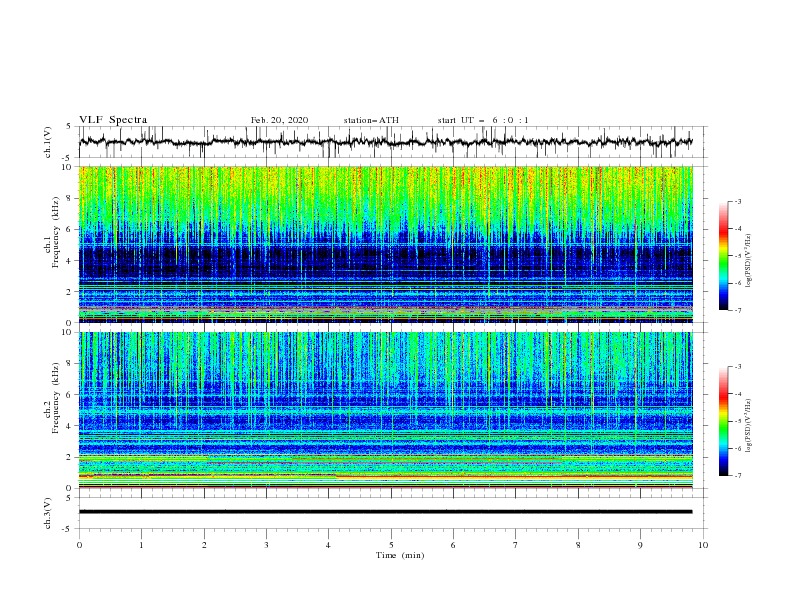Click time axis tick label "3"

(x=266, y=545)
